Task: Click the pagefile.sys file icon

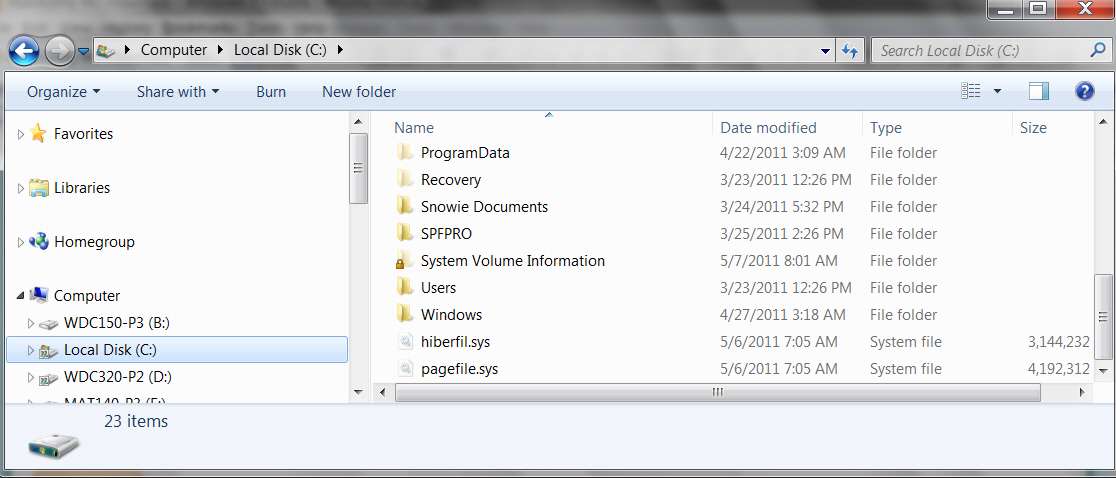Action: [x=406, y=368]
